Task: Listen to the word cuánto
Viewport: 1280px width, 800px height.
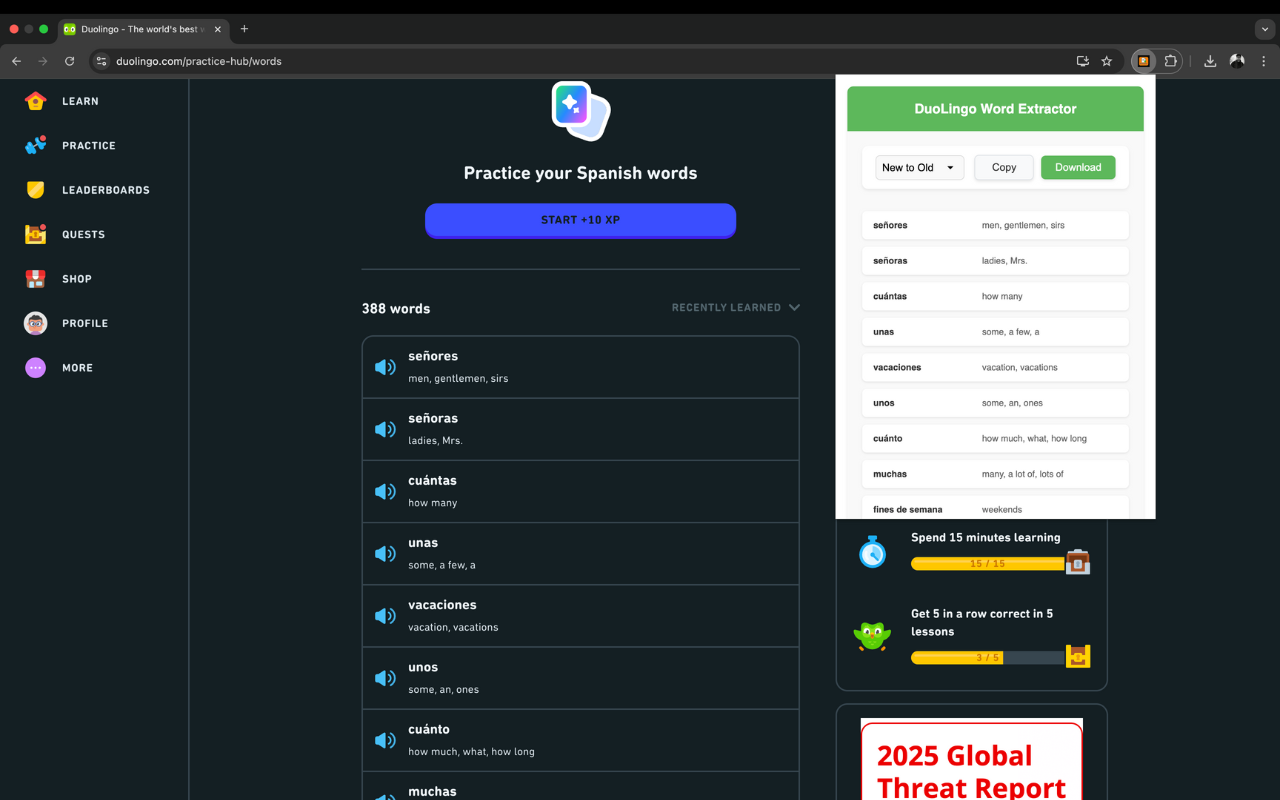Action: pos(385,740)
